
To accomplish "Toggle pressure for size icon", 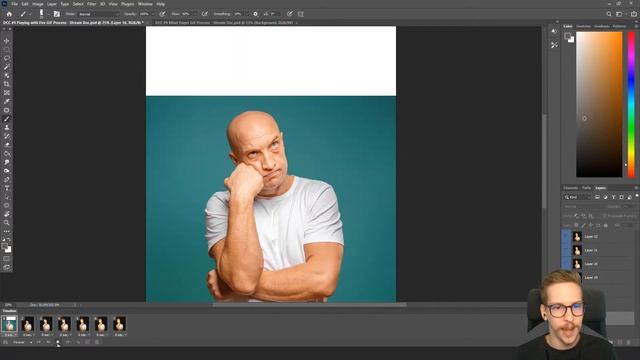I will [x=290, y=14].
